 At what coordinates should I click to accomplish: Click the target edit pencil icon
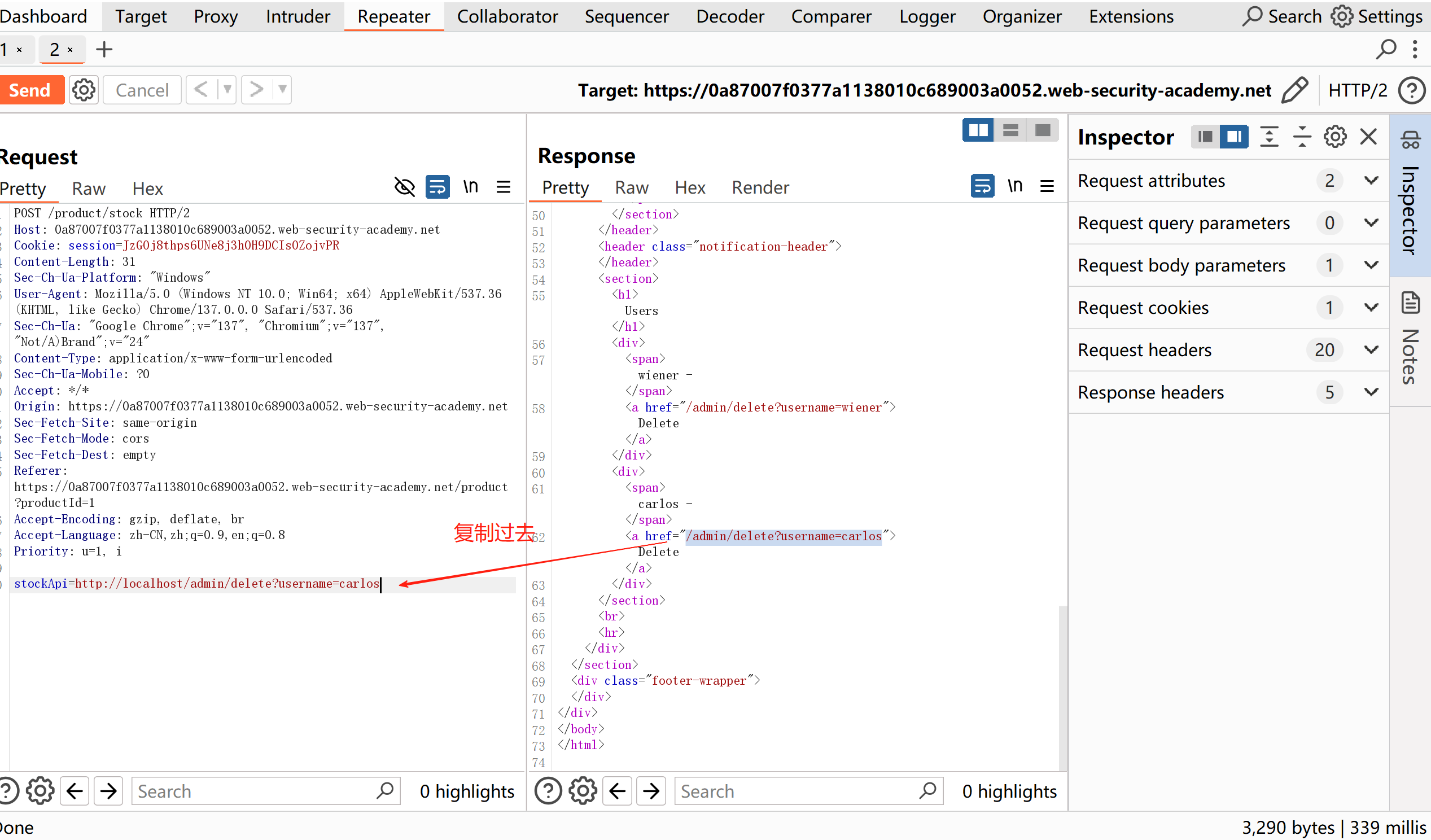pos(1296,90)
